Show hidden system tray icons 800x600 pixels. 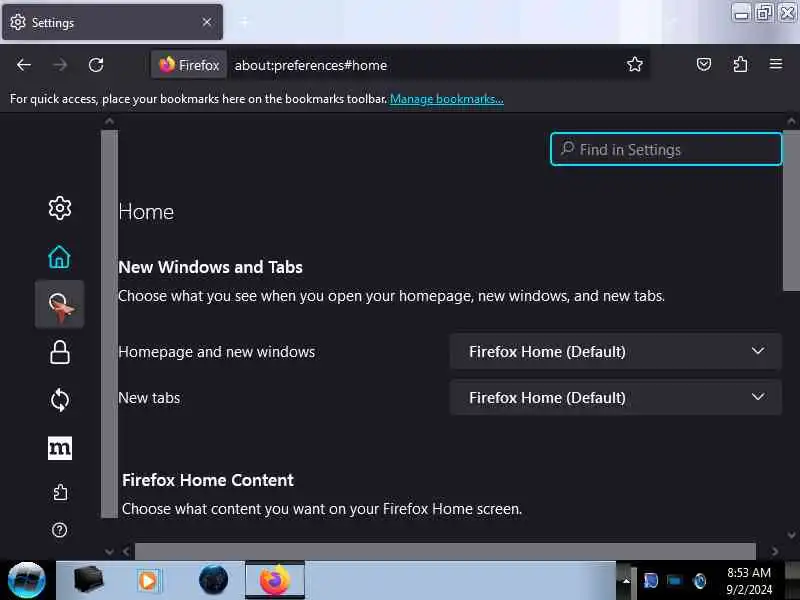(x=626, y=581)
